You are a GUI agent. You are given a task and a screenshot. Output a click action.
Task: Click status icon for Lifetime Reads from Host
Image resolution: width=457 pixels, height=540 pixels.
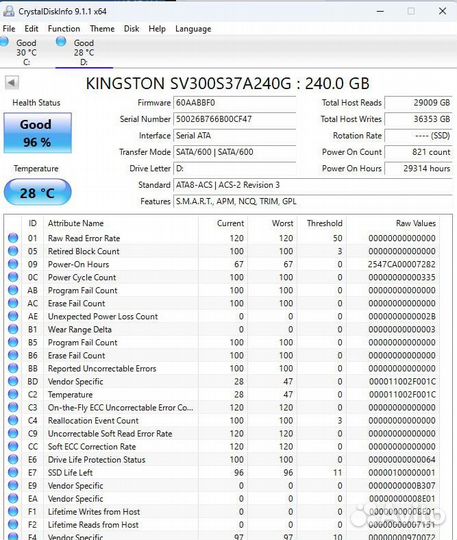click(13, 525)
